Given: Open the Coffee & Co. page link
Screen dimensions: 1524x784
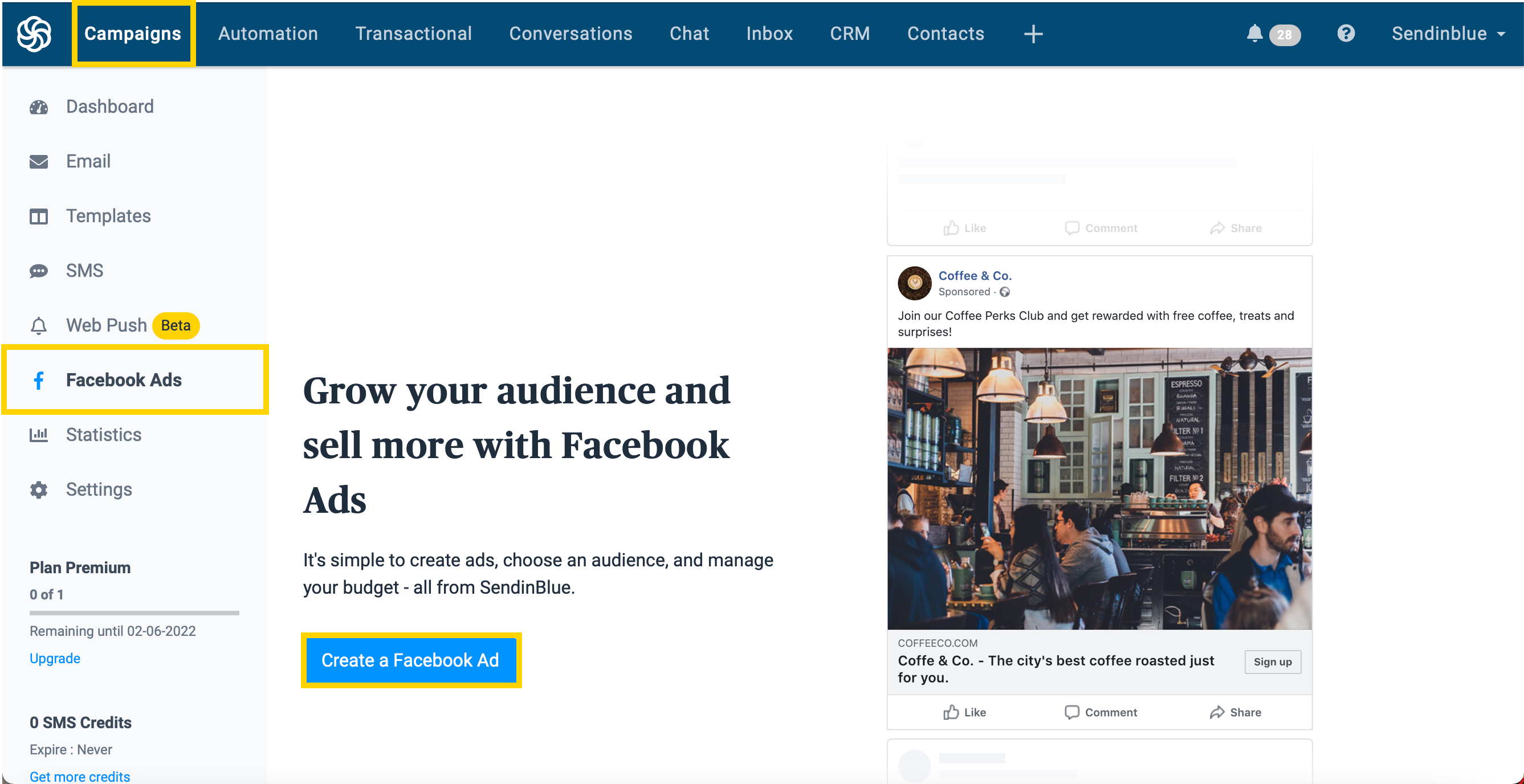Looking at the screenshot, I should pyautogui.click(x=975, y=276).
